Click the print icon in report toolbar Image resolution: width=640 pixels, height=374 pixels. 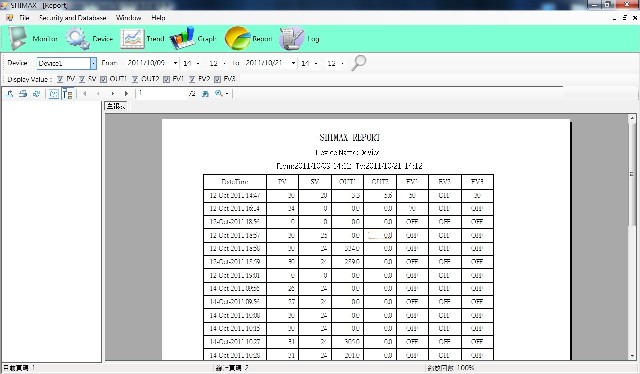(23, 94)
